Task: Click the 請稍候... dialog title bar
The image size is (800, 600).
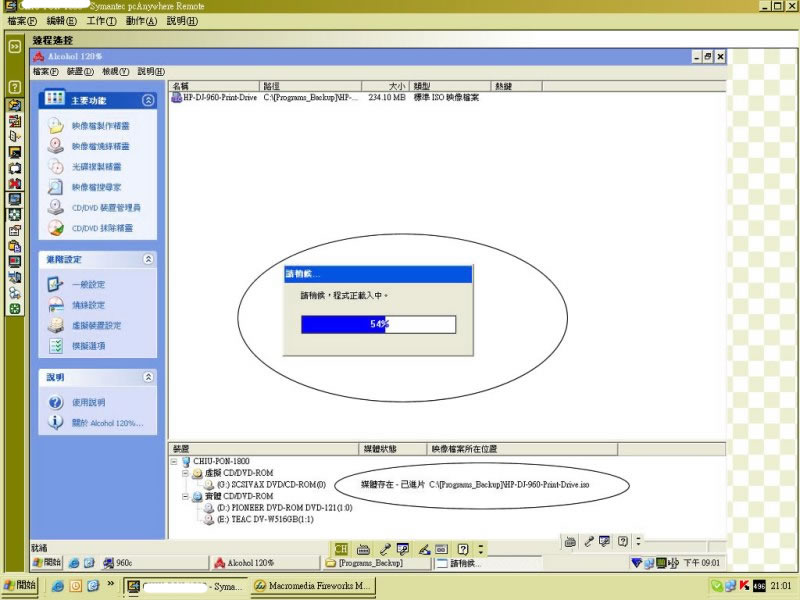Action: point(378,274)
